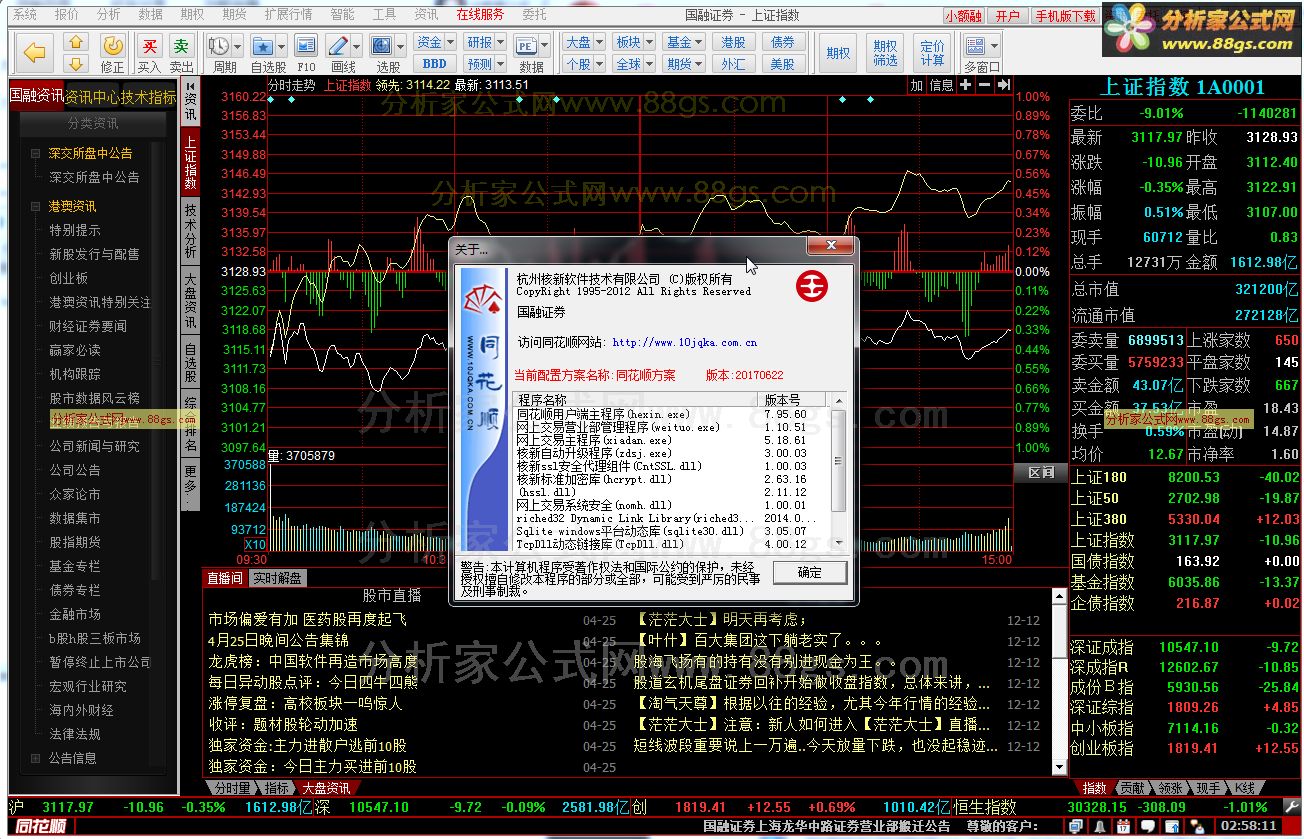Open the F10 info icon
1304x839 pixels.
click(x=306, y=45)
